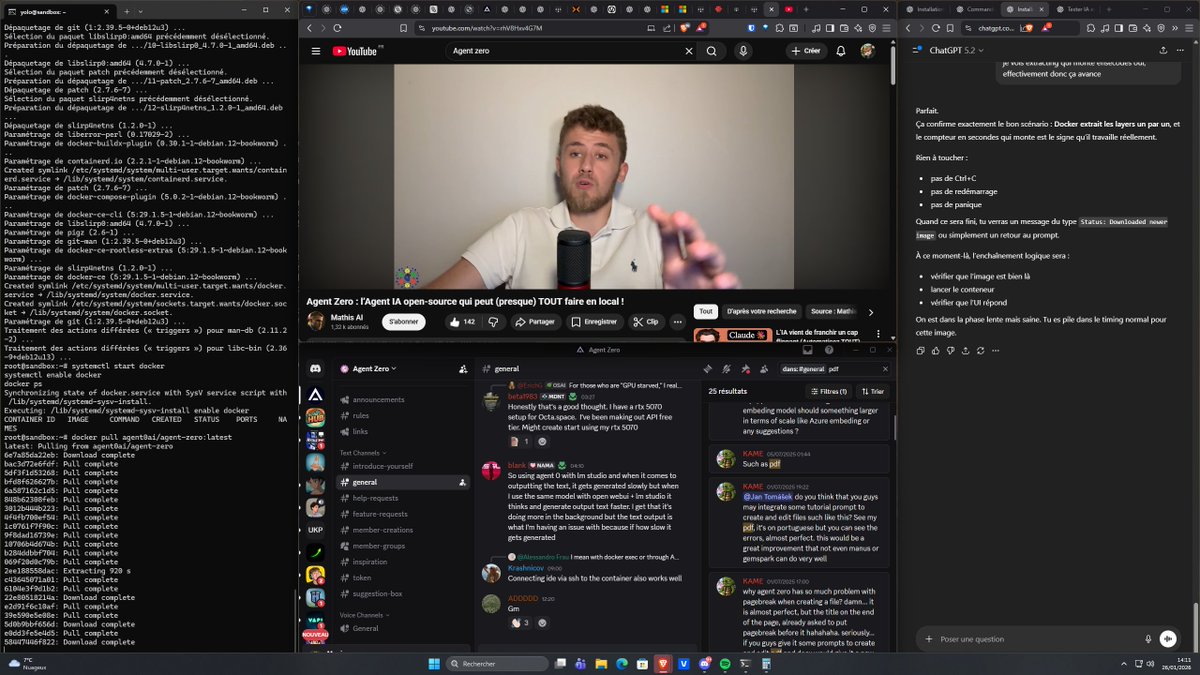Image resolution: width=1200 pixels, height=675 pixels.
Task: Open more actions menu beside Clip
Action: coord(679,322)
